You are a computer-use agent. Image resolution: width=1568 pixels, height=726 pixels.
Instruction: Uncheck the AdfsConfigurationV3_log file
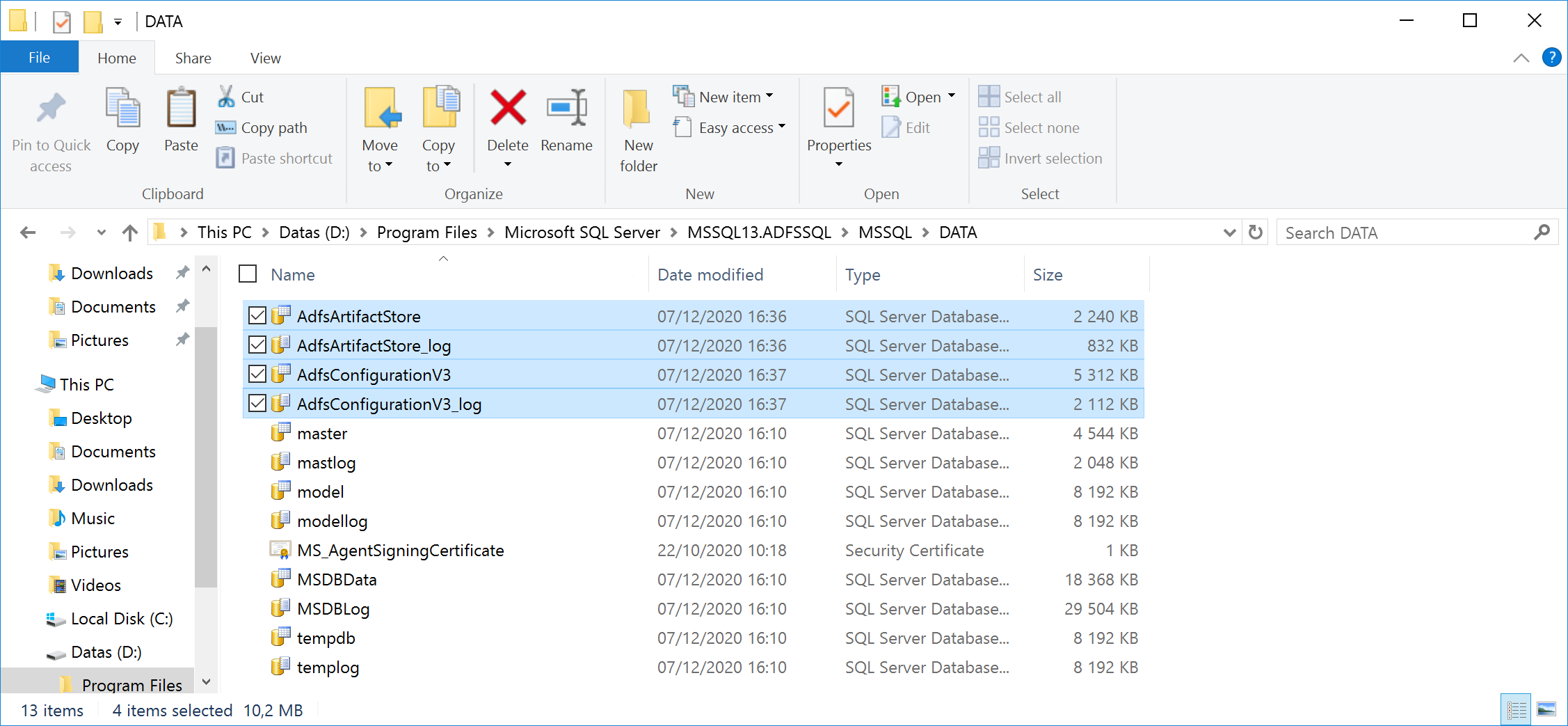click(x=256, y=403)
